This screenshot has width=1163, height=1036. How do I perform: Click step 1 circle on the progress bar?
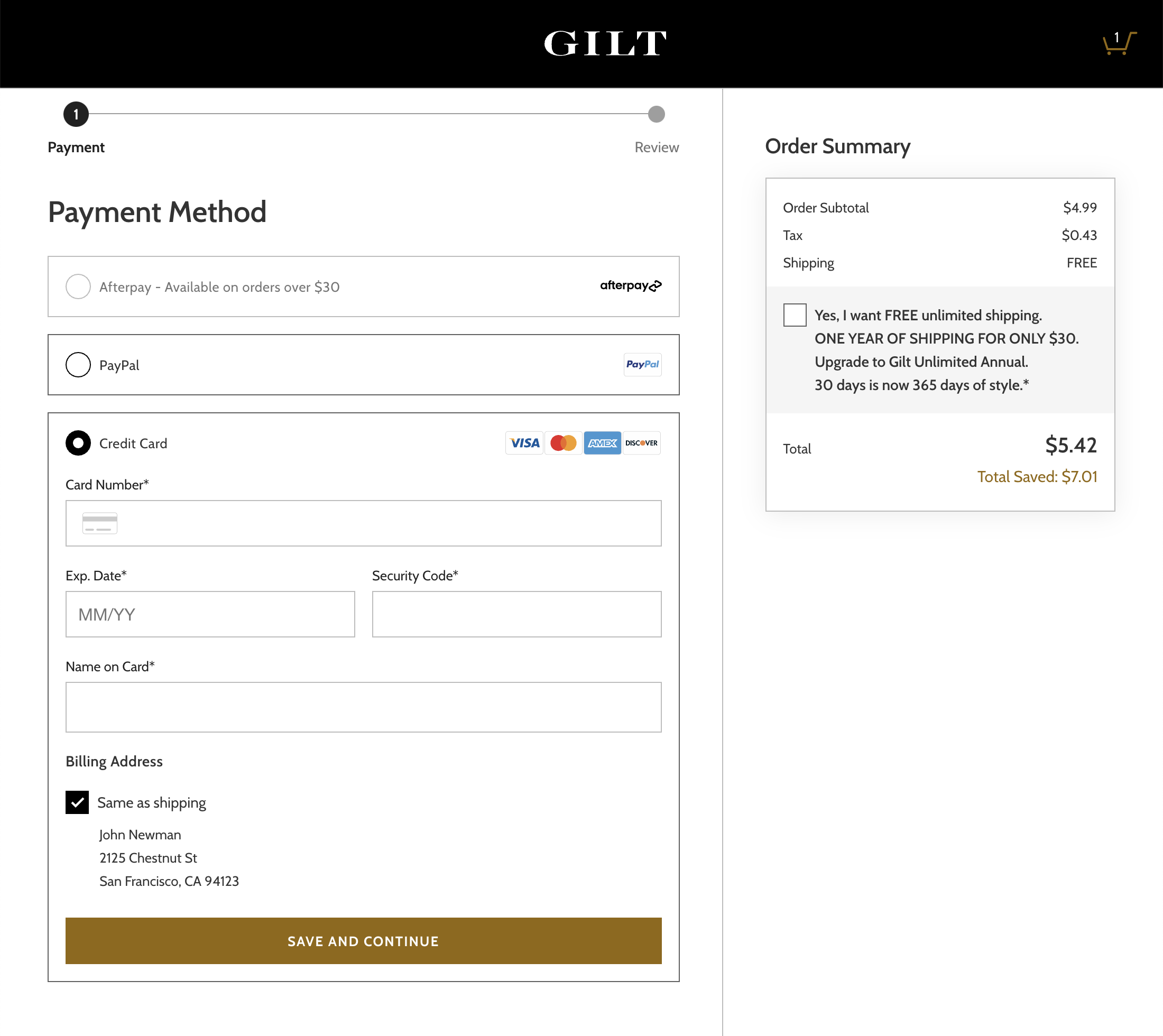(75, 114)
